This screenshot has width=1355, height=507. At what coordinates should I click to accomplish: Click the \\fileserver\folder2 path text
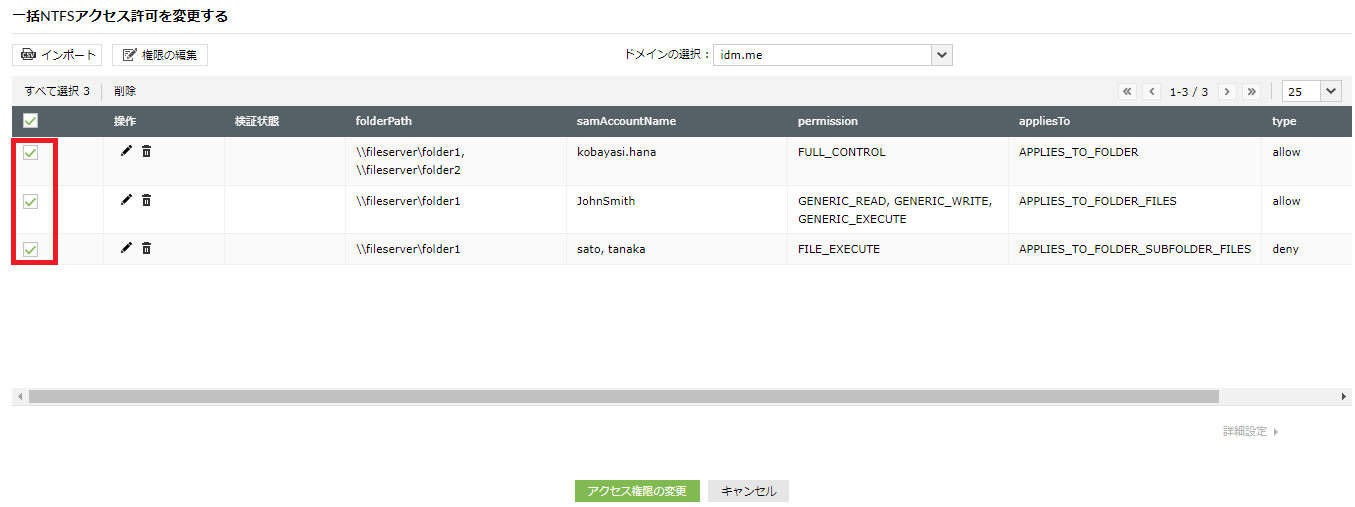(x=408, y=170)
